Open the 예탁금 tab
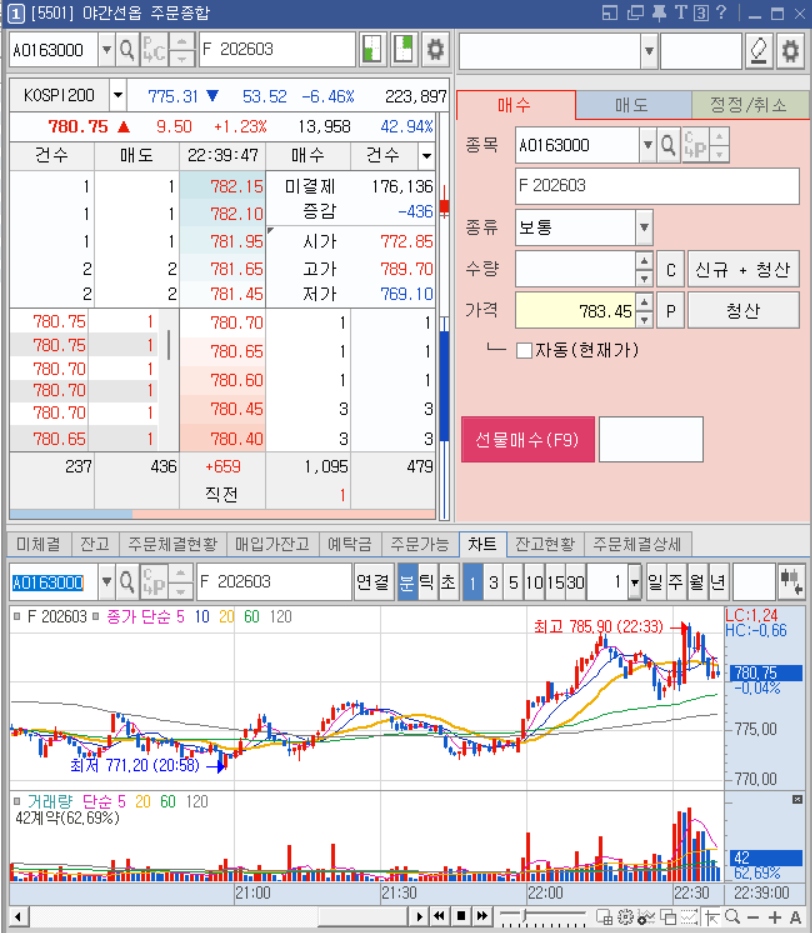 [x=350, y=544]
